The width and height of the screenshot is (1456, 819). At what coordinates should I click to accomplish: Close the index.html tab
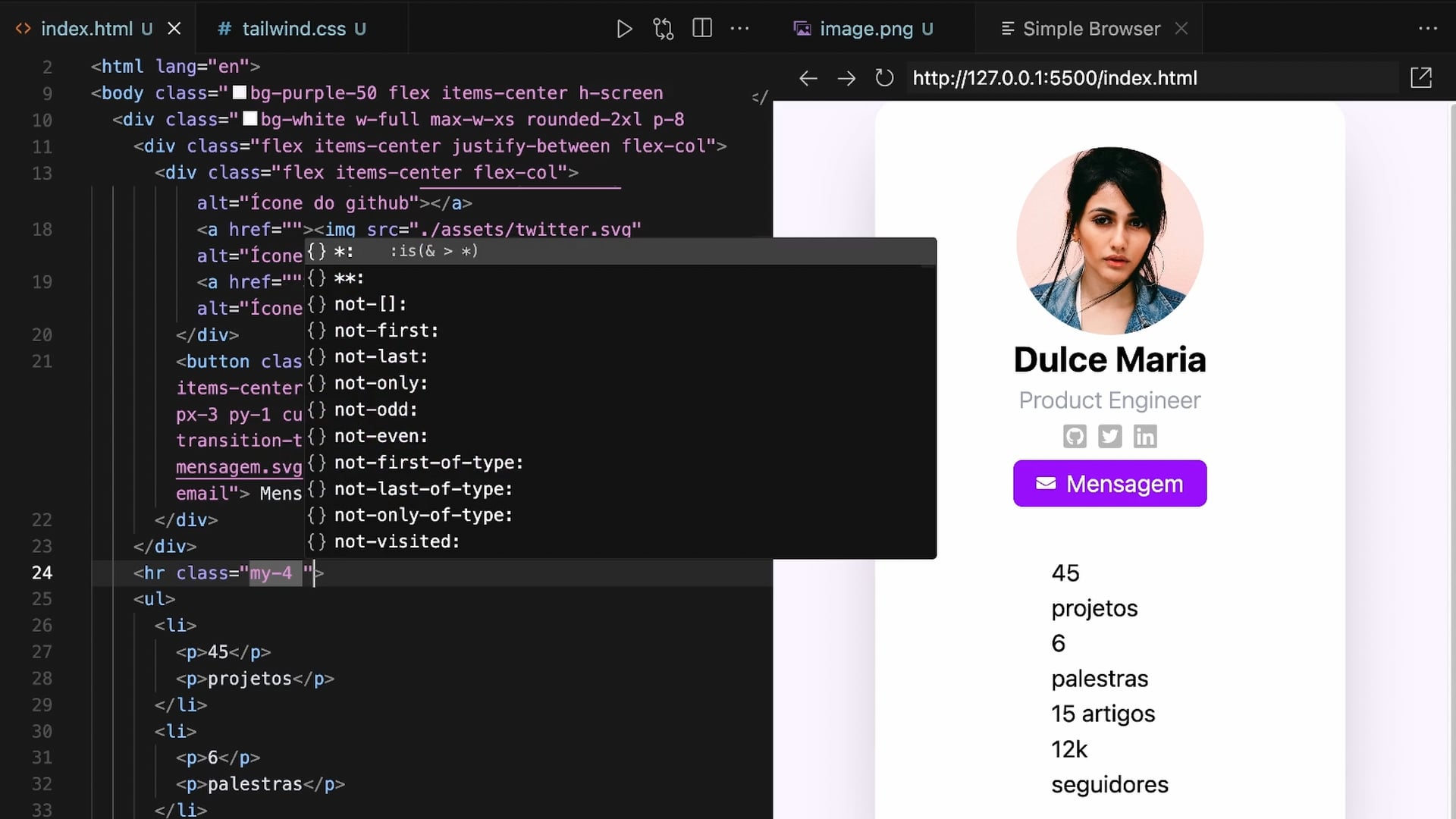pos(174,29)
